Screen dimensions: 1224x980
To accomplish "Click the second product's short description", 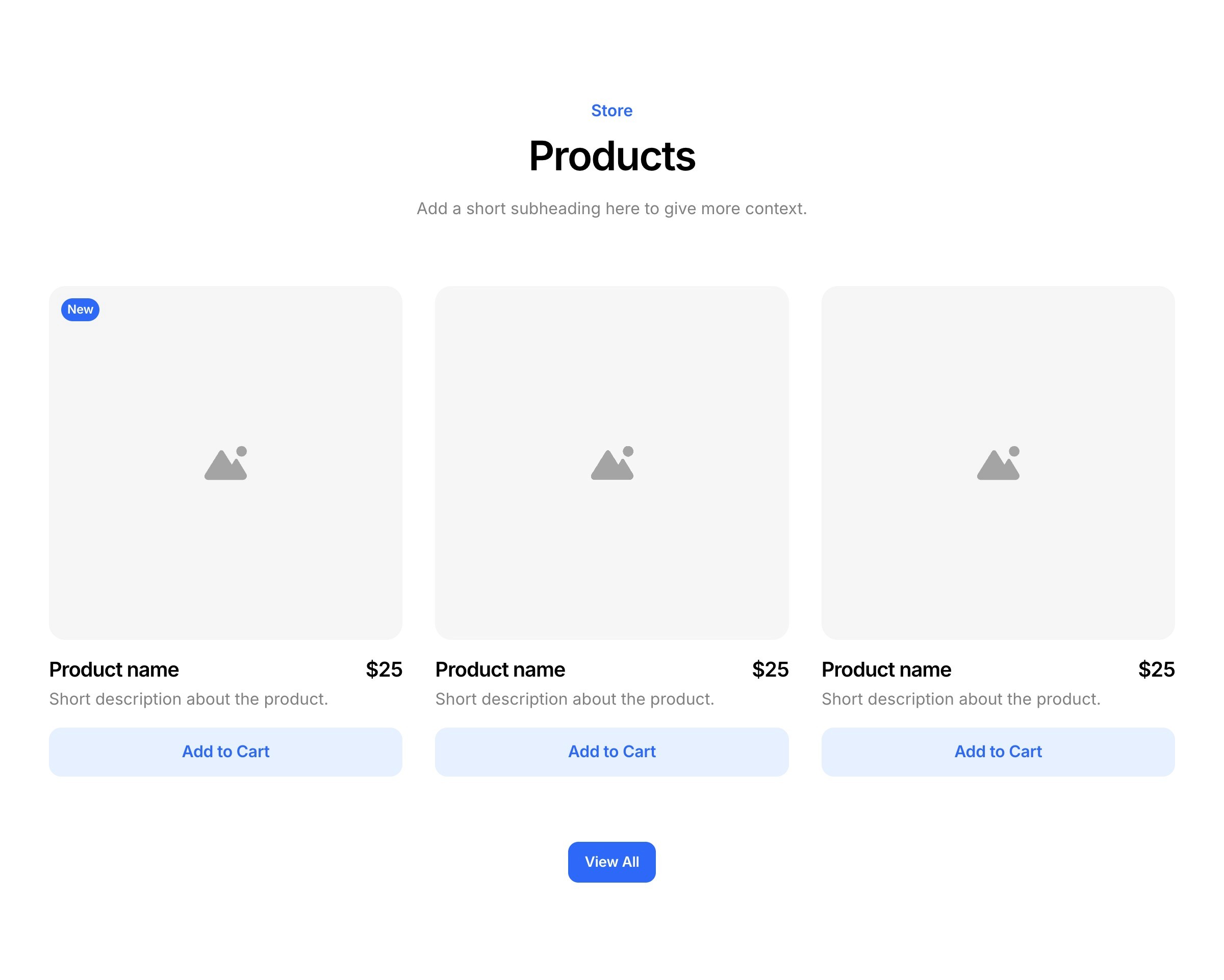I will (575, 699).
